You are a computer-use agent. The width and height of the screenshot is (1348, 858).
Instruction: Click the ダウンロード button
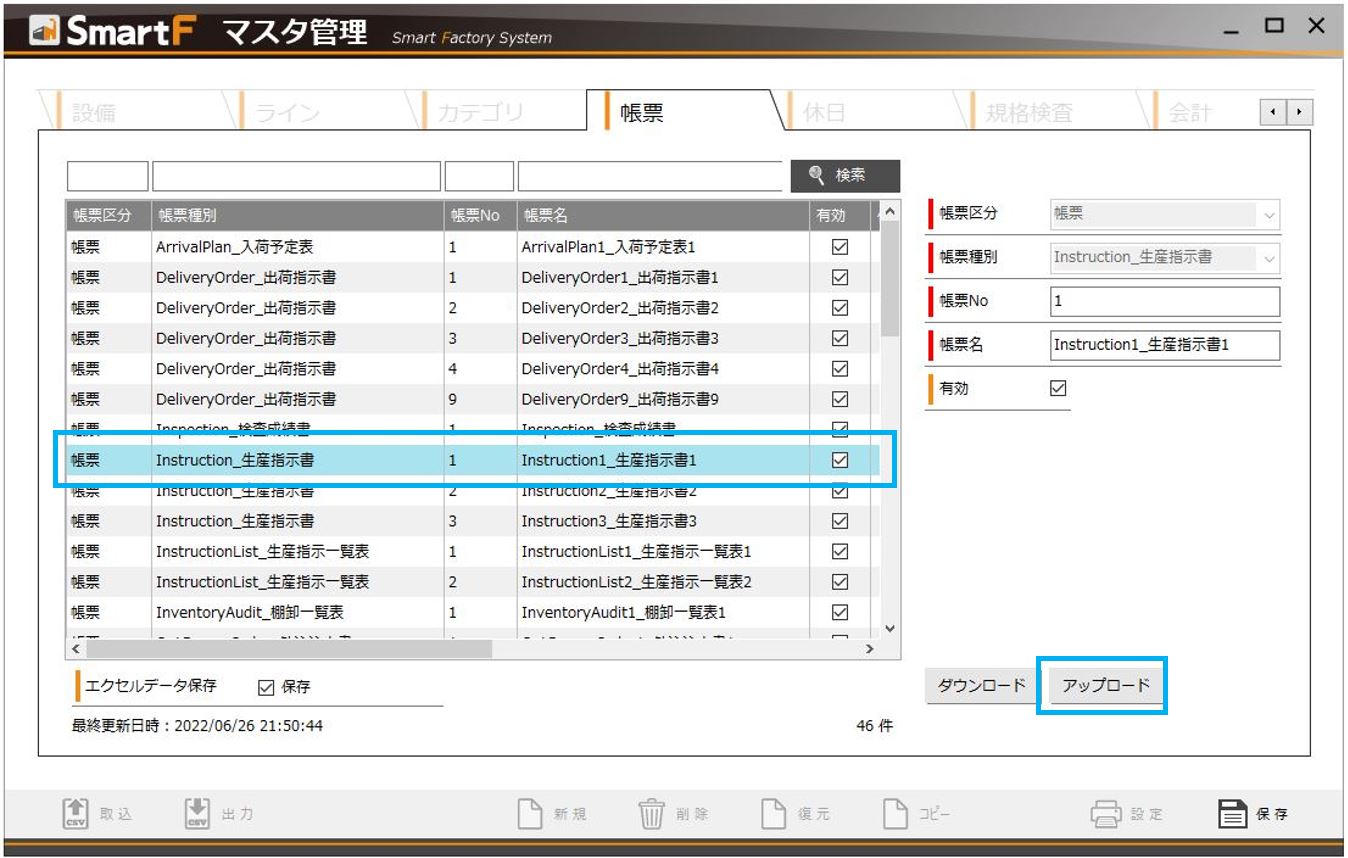click(x=981, y=686)
